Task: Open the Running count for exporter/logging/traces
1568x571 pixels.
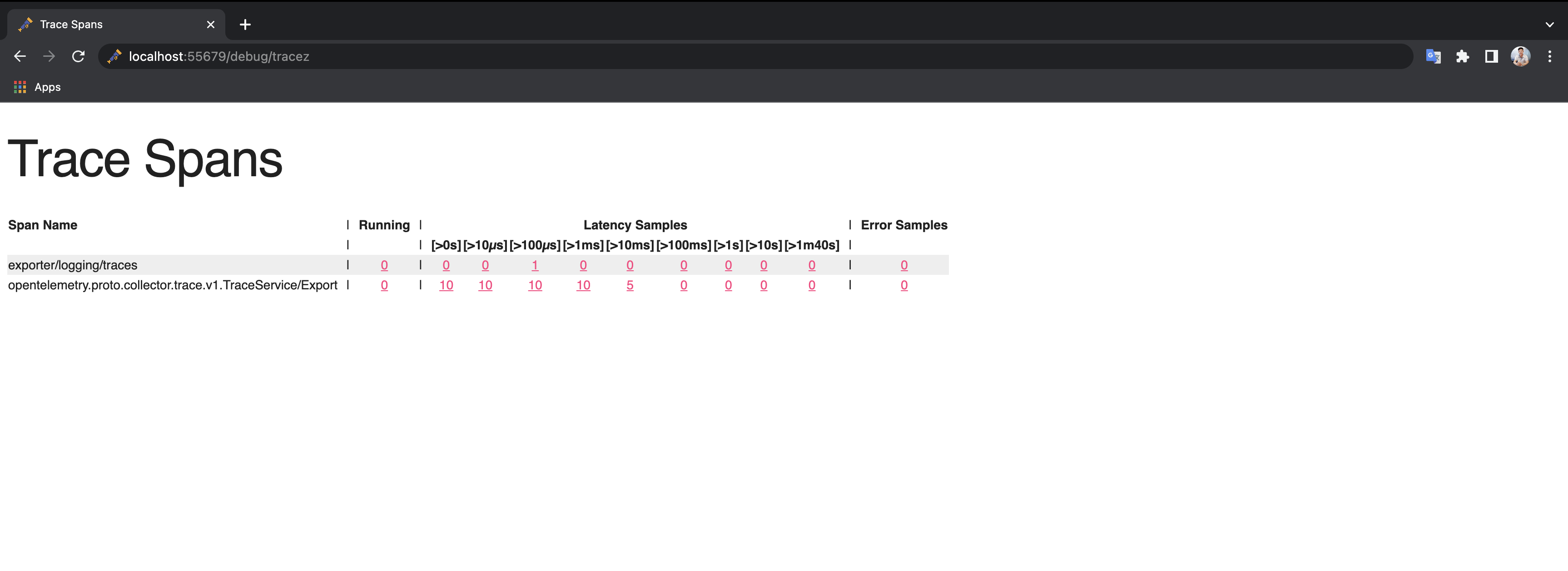Action: point(383,265)
